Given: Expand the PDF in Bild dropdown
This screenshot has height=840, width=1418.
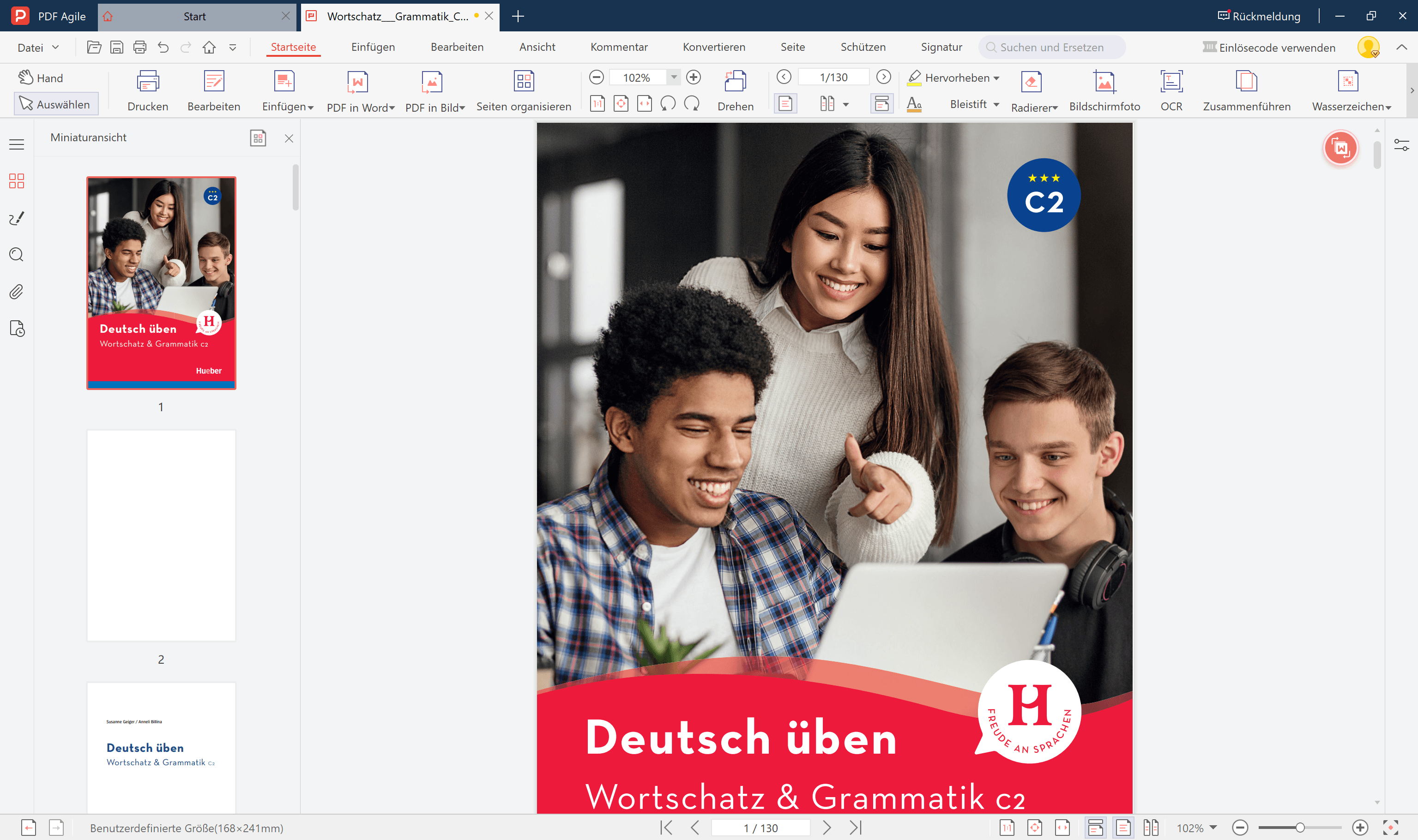Looking at the screenshot, I should coord(462,108).
